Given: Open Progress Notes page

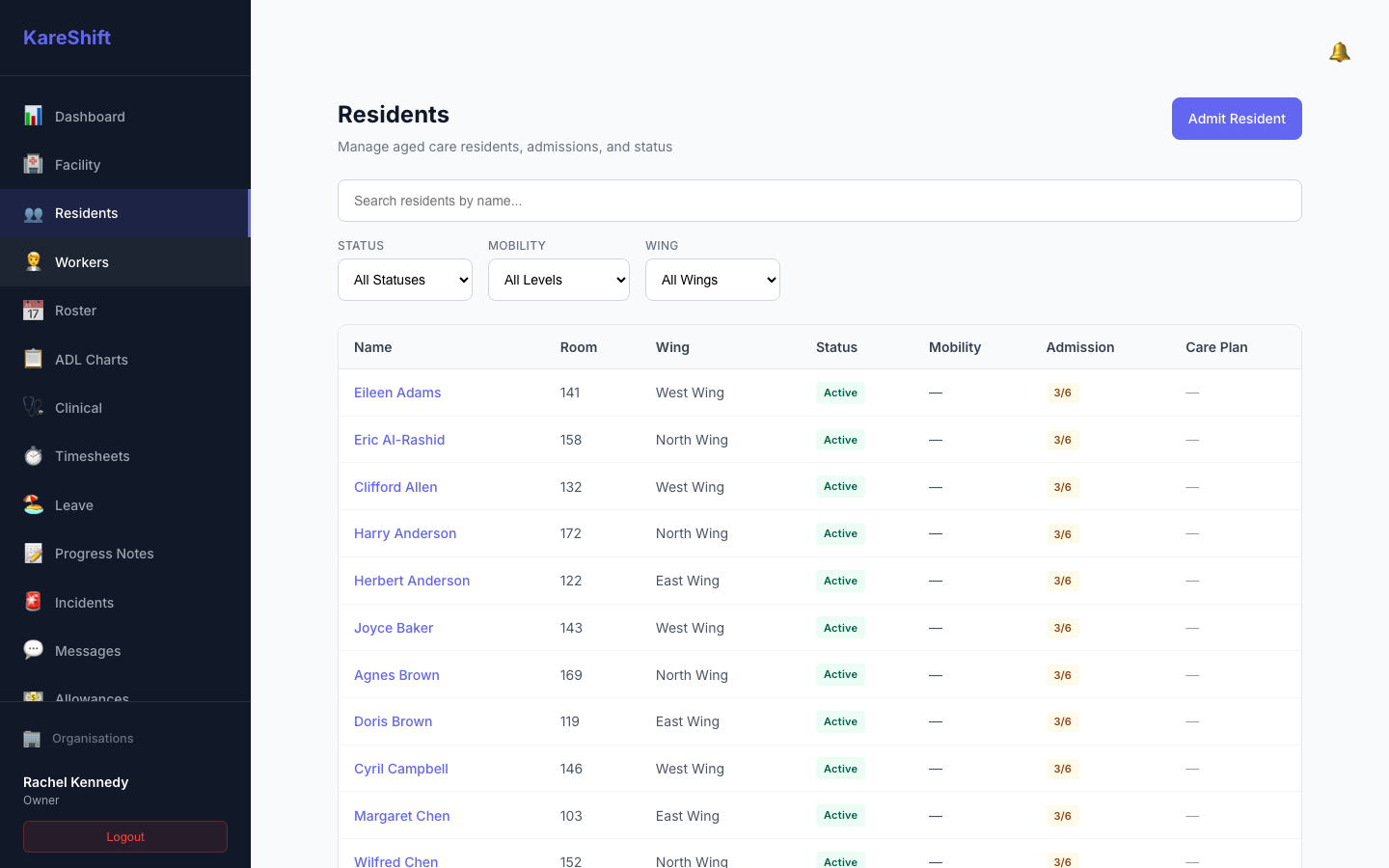Looking at the screenshot, I should tap(124, 554).
